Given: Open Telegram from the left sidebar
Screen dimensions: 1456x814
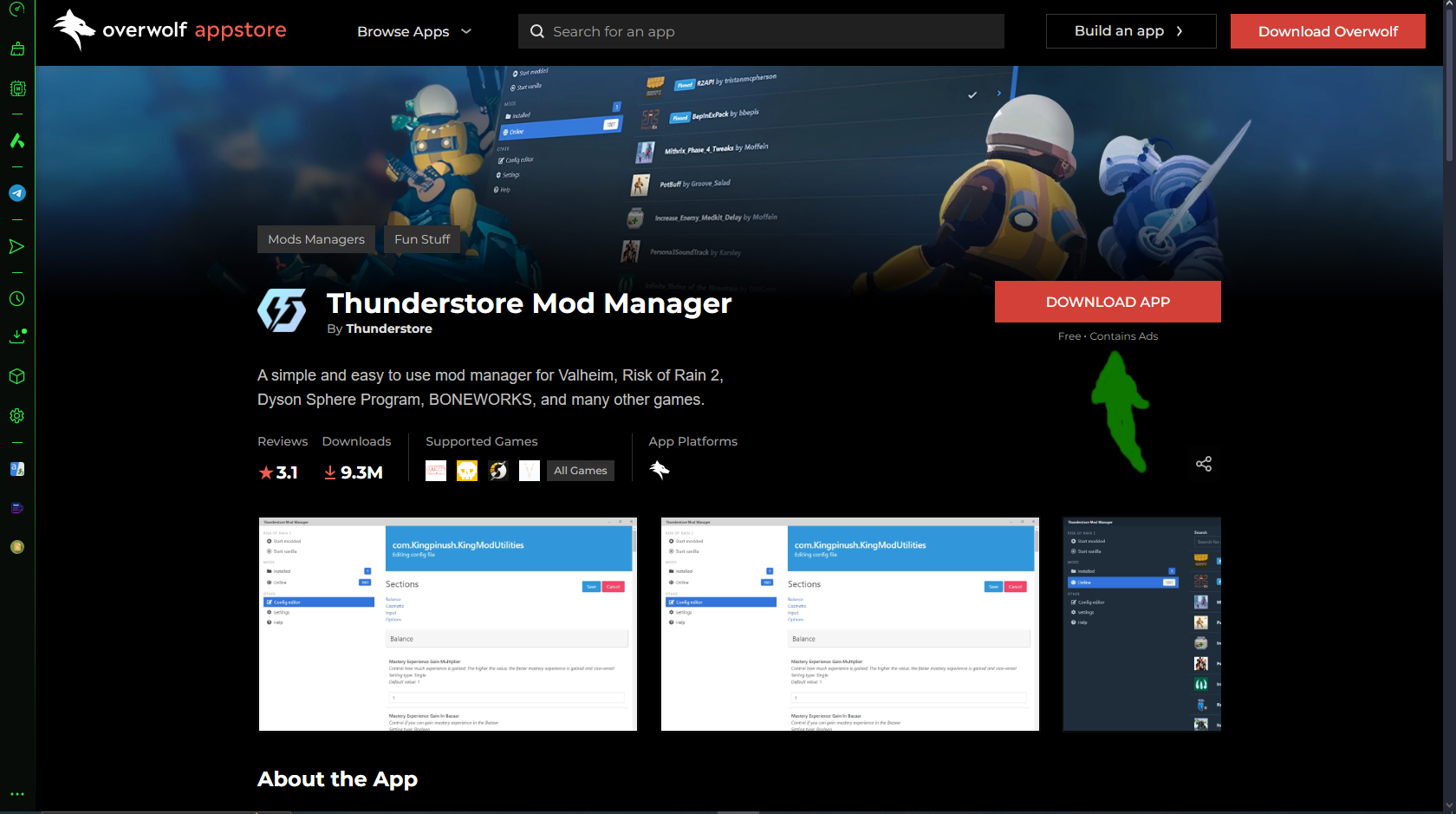Looking at the screenshot, I should coord(16,193).
